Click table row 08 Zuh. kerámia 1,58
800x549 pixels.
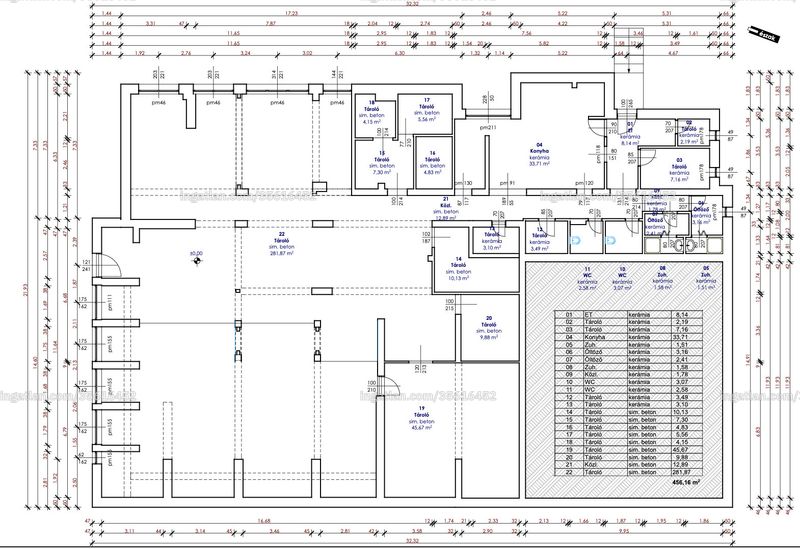coord(629,367)
